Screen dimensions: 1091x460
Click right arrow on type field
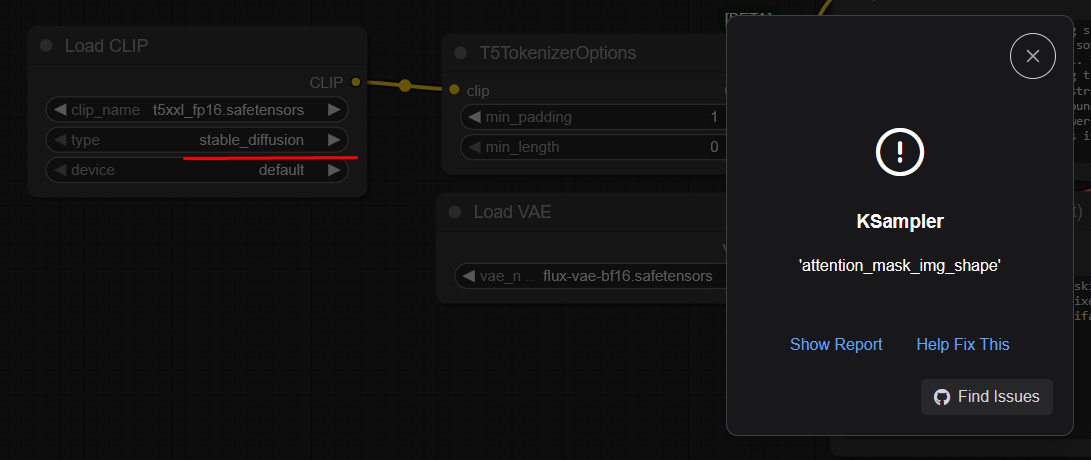tap(334, 140)
